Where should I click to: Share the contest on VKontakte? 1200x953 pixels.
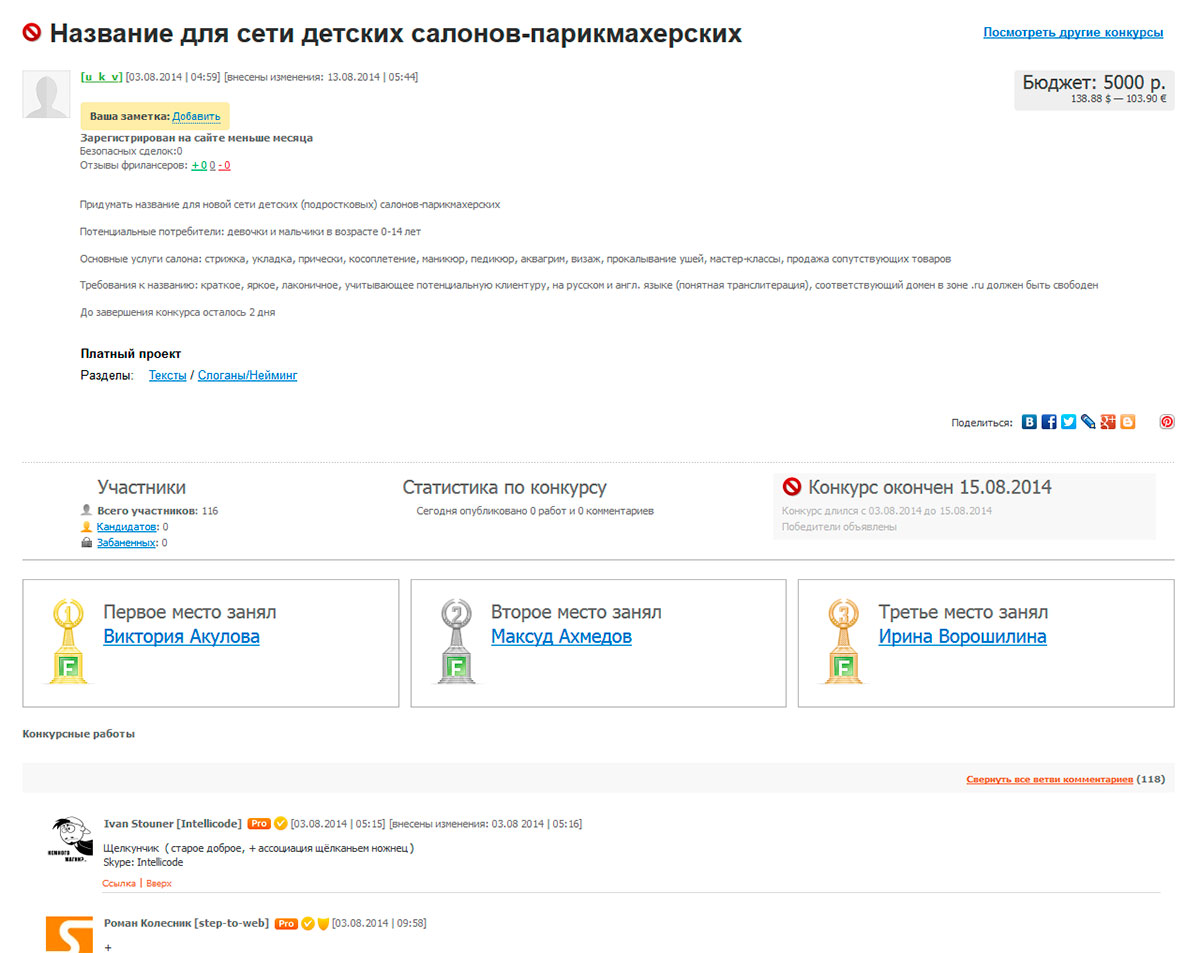[1029, 422]
